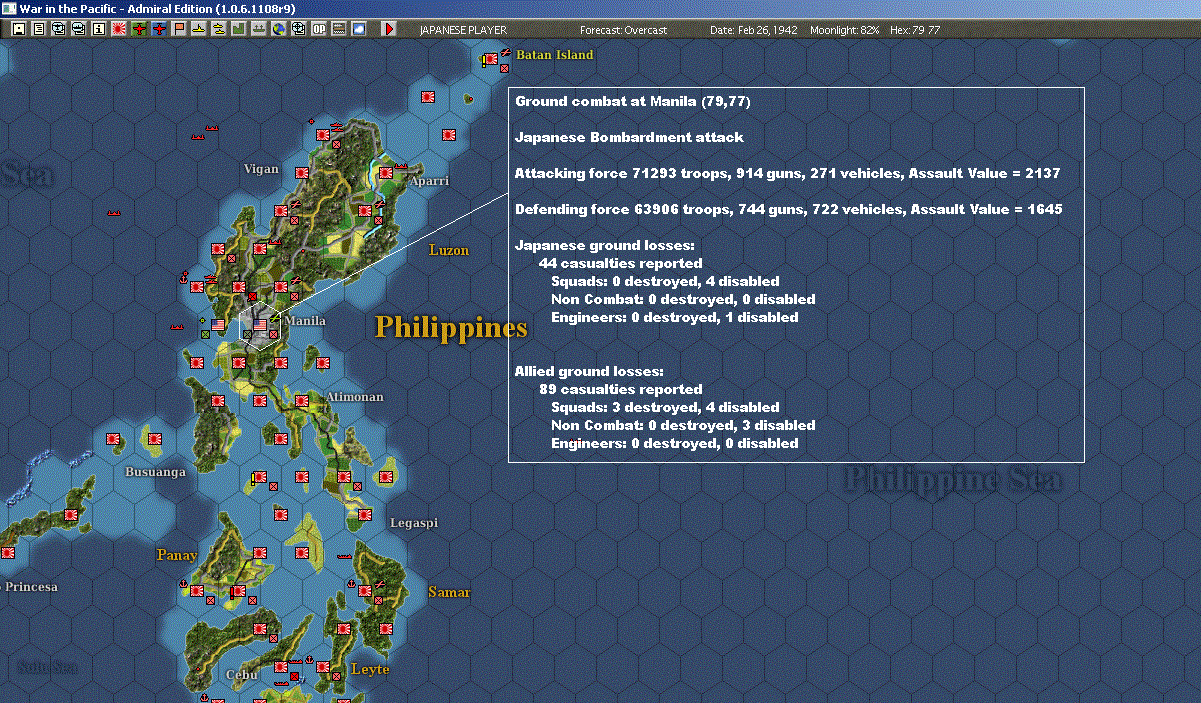Click the 'Attacking force 71293 troops' line
Screen dimensions: 1201x703
(x=787, y=173)
